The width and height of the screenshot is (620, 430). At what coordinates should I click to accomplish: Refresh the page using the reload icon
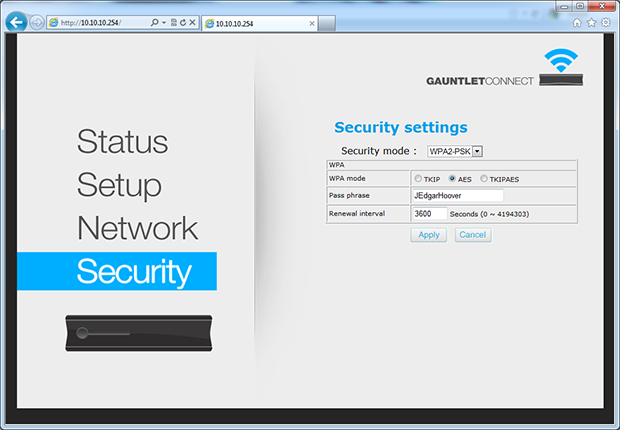click(183, 22)
